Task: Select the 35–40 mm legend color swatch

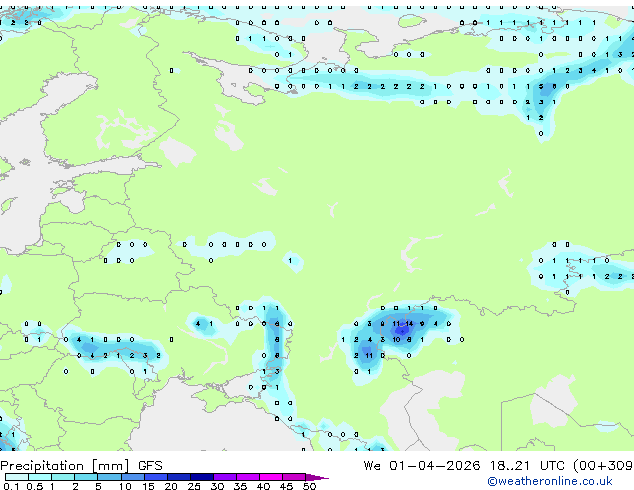Action: click(x=248, y=477)
